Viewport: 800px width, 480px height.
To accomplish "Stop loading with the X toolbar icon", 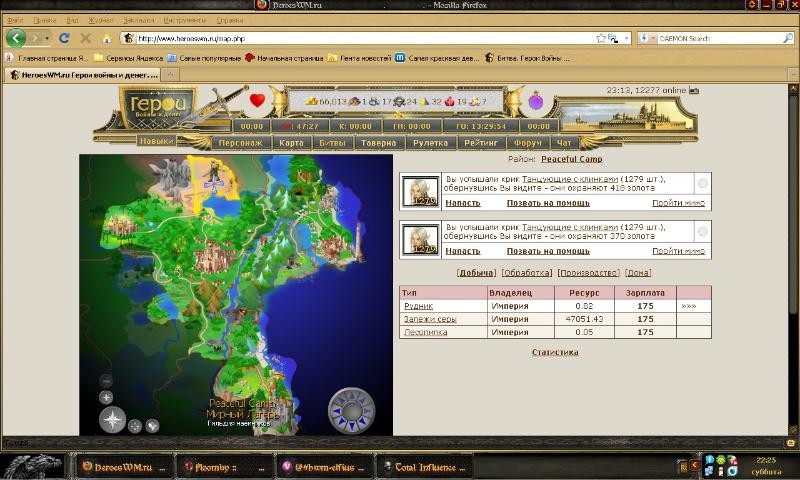I will point(86,38).
